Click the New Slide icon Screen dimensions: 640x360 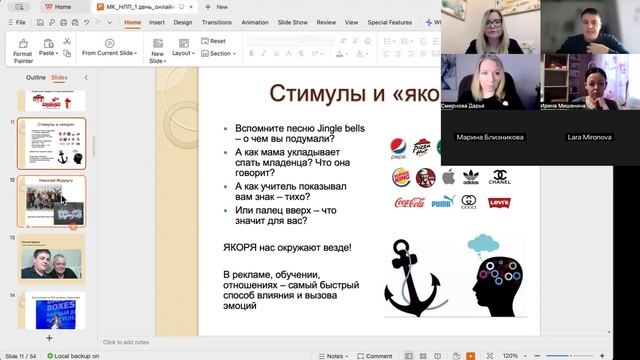(x=158, y=43)
